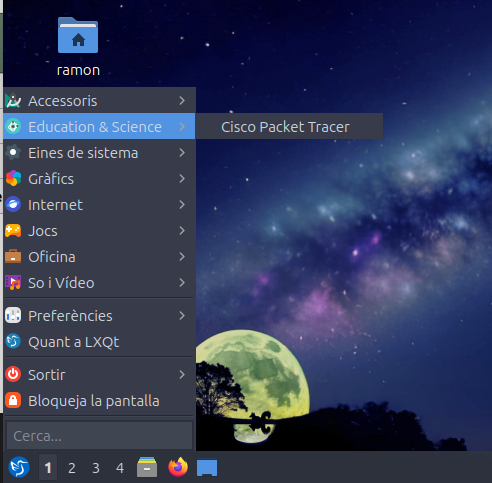Open the Preferències menu entry

99,315
